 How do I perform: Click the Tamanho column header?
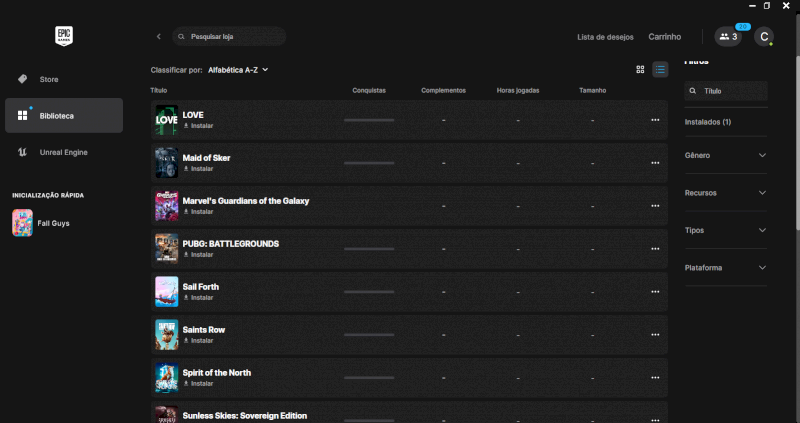[x=592, y=90]
